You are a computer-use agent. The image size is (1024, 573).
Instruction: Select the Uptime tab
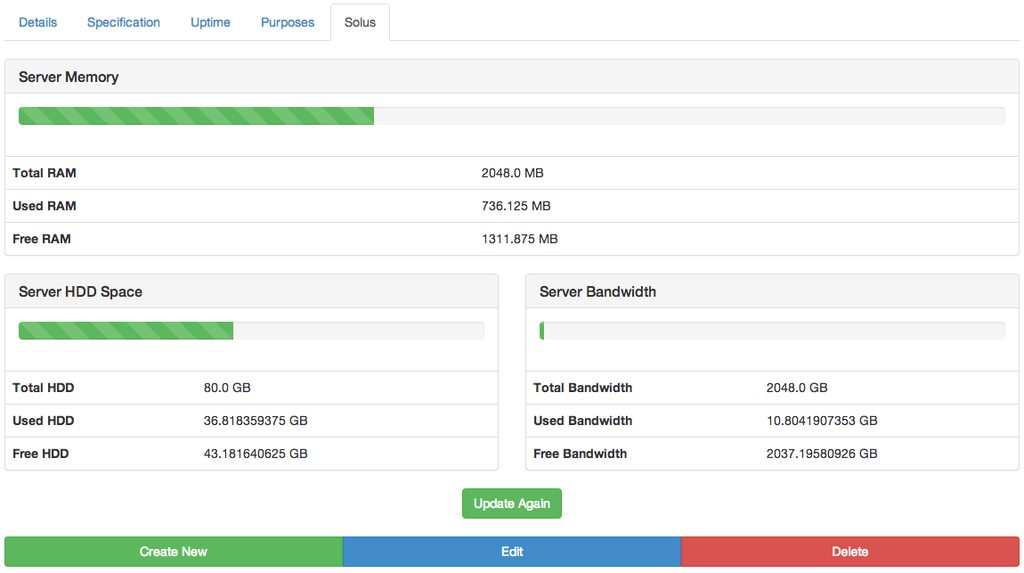(210, 22)
